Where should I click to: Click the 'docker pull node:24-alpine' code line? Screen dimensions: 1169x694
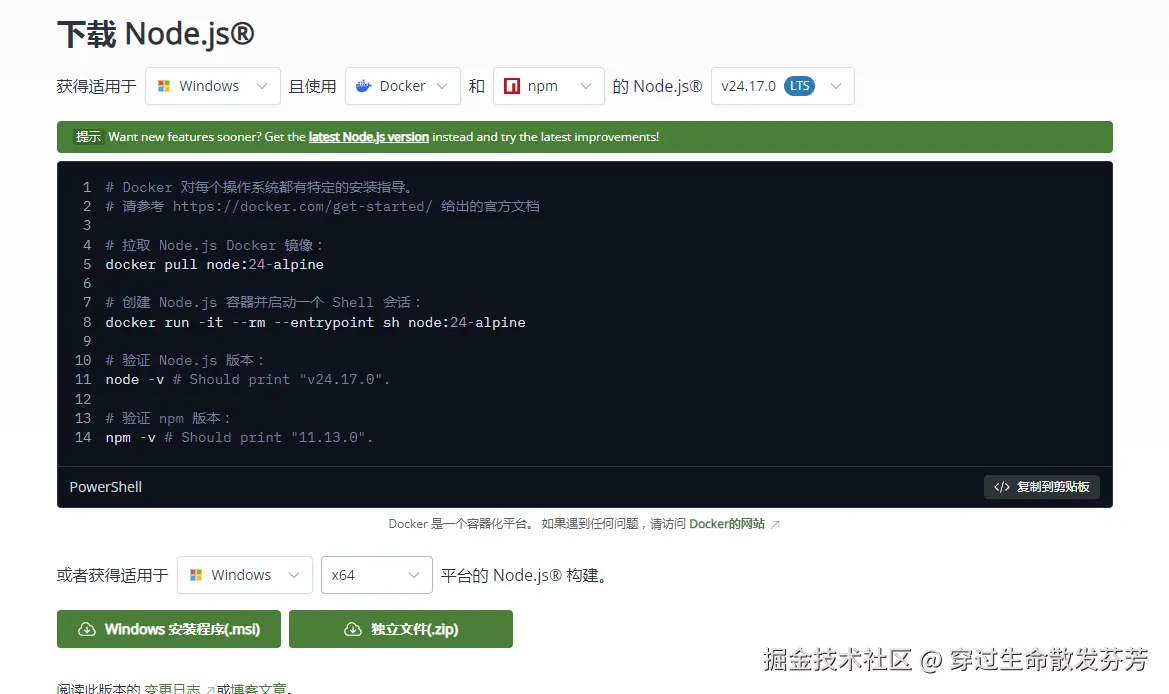coord(215,264)
